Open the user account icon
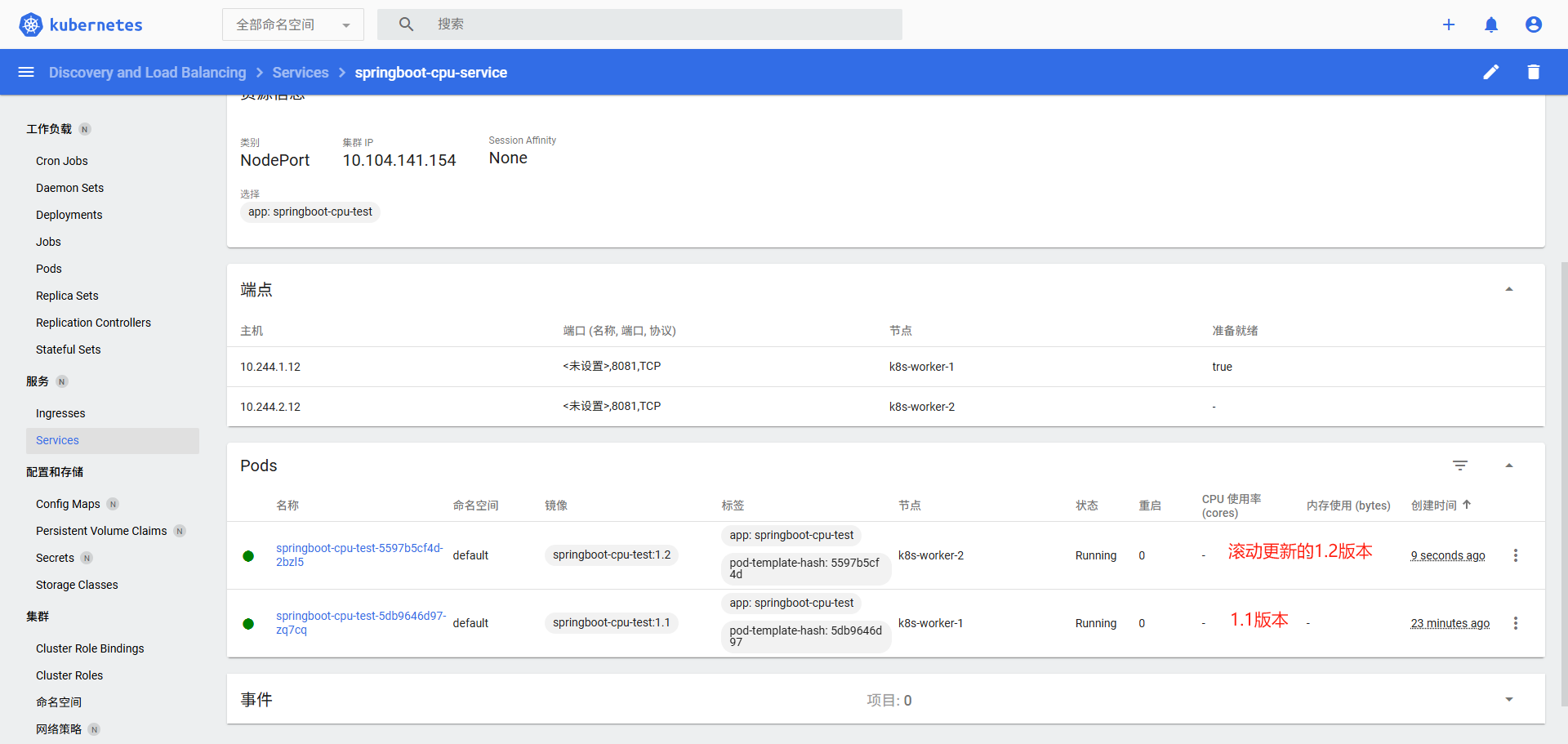 [1534, 25]
